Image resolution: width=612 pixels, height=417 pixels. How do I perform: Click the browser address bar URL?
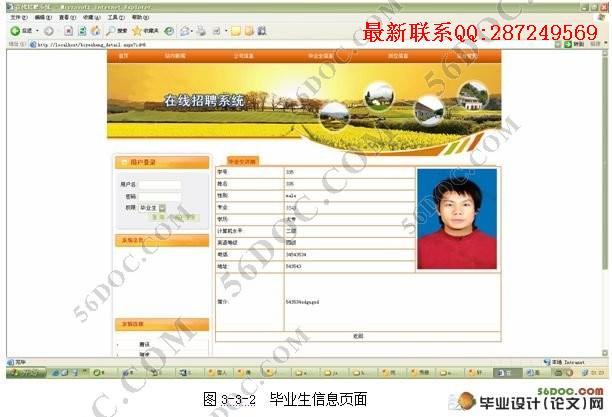(x=92, y=45)
